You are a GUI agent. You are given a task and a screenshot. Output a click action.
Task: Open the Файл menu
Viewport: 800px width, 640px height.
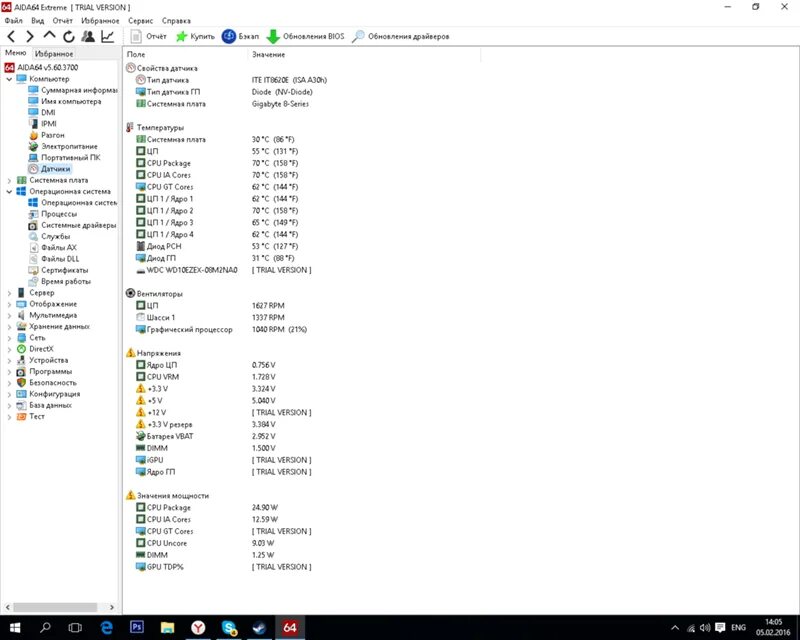[14, 21]
